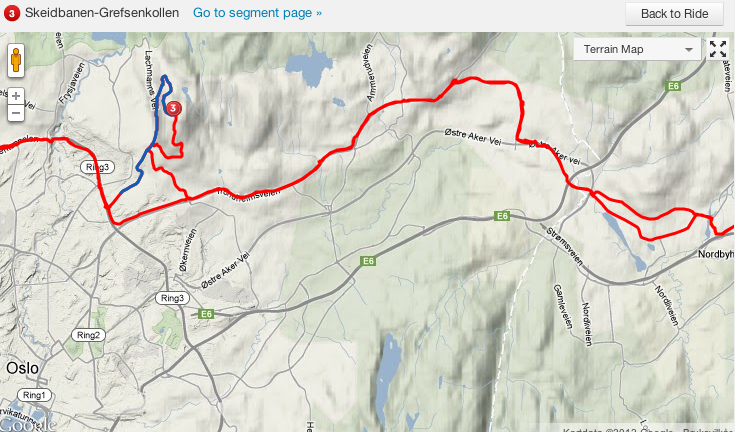Open Go to segment page link
744x432 pixels.
257,13
